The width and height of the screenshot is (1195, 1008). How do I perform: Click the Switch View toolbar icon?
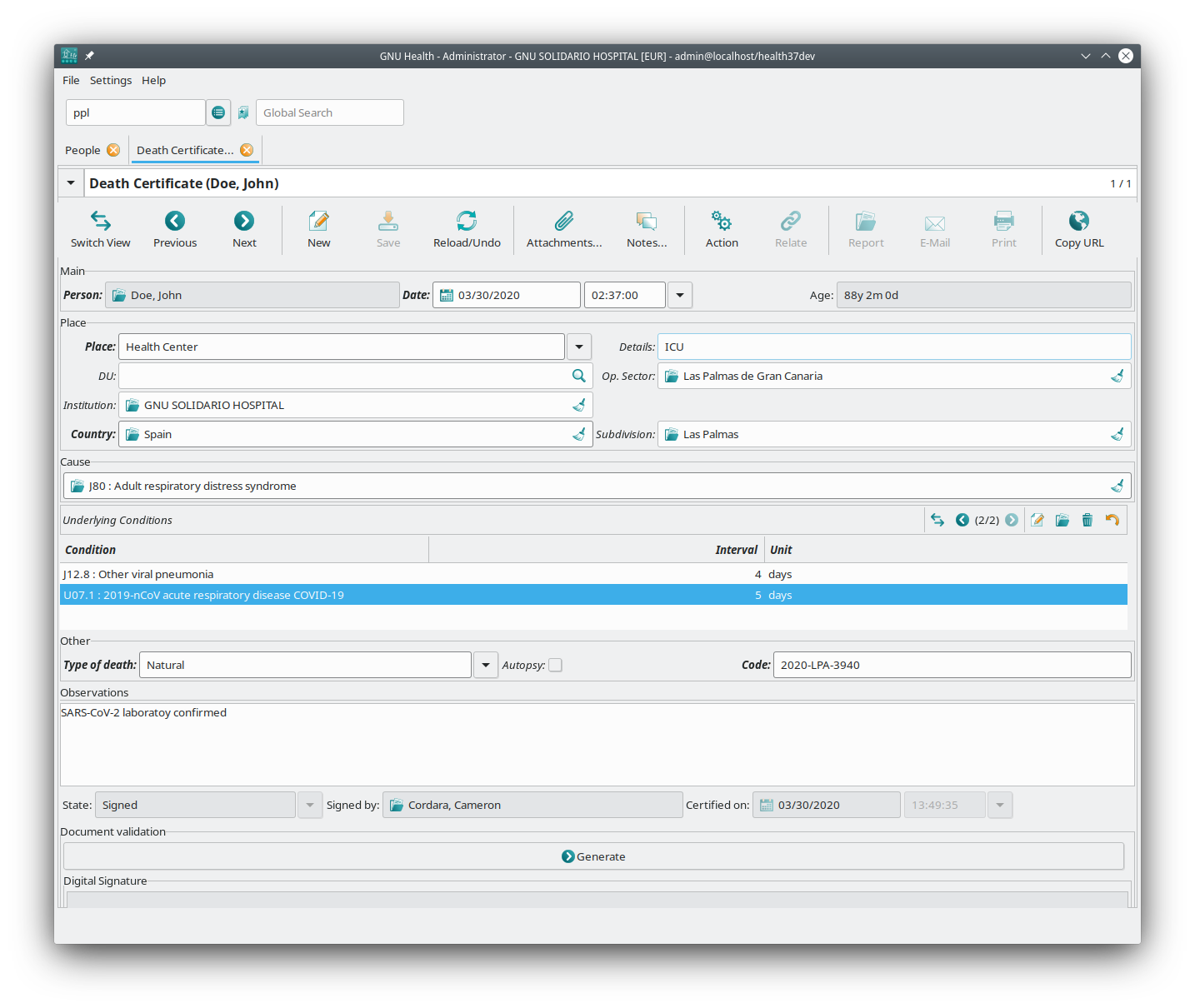(100, 229)
